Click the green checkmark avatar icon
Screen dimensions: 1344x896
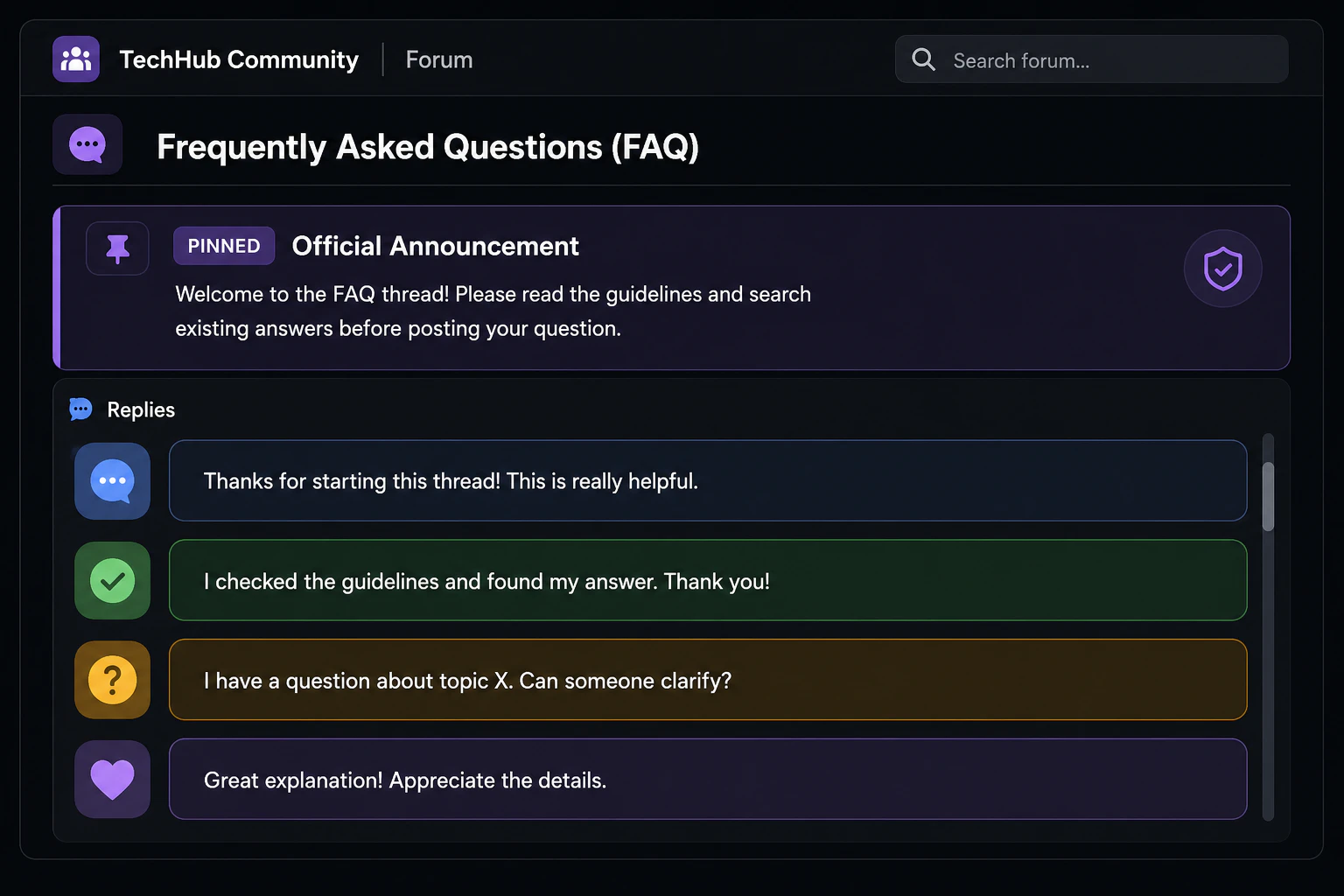(112, 581)
